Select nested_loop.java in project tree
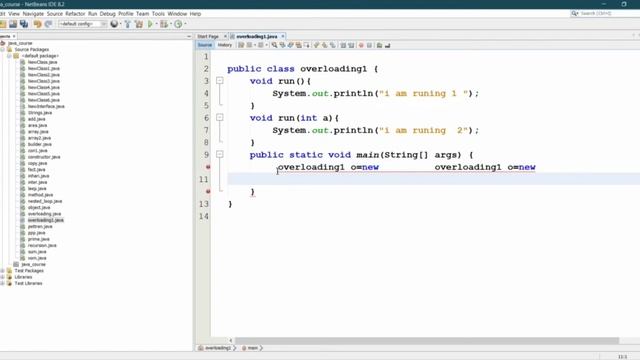The width and height of the screenshot is (640, 360). [45, 201]
